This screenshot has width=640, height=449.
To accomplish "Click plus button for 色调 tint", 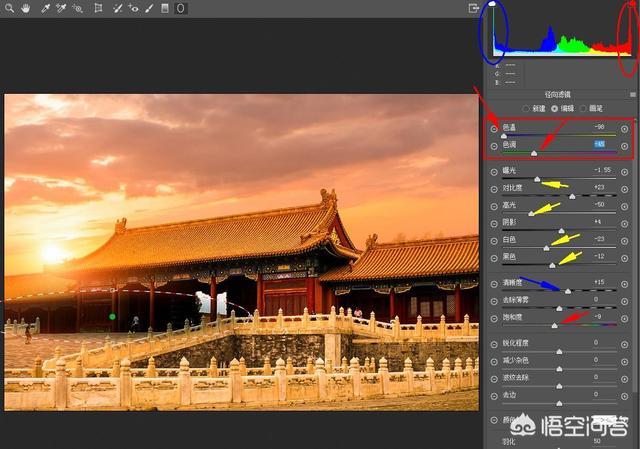I will pyautogui.click(x=624, y=146).
